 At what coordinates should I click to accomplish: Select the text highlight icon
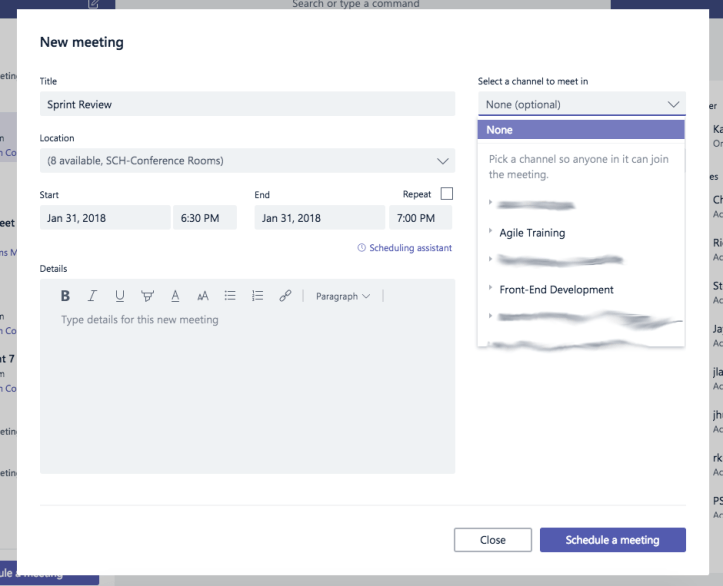click(148, 296)
